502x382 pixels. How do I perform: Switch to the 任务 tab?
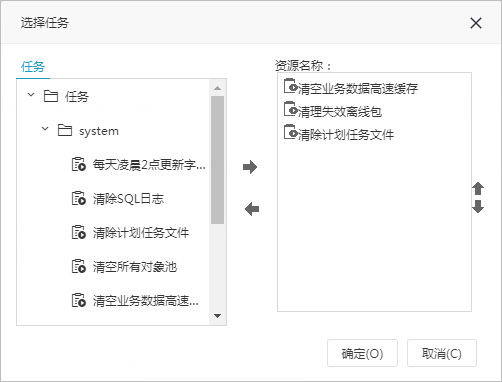coord(33,67)
